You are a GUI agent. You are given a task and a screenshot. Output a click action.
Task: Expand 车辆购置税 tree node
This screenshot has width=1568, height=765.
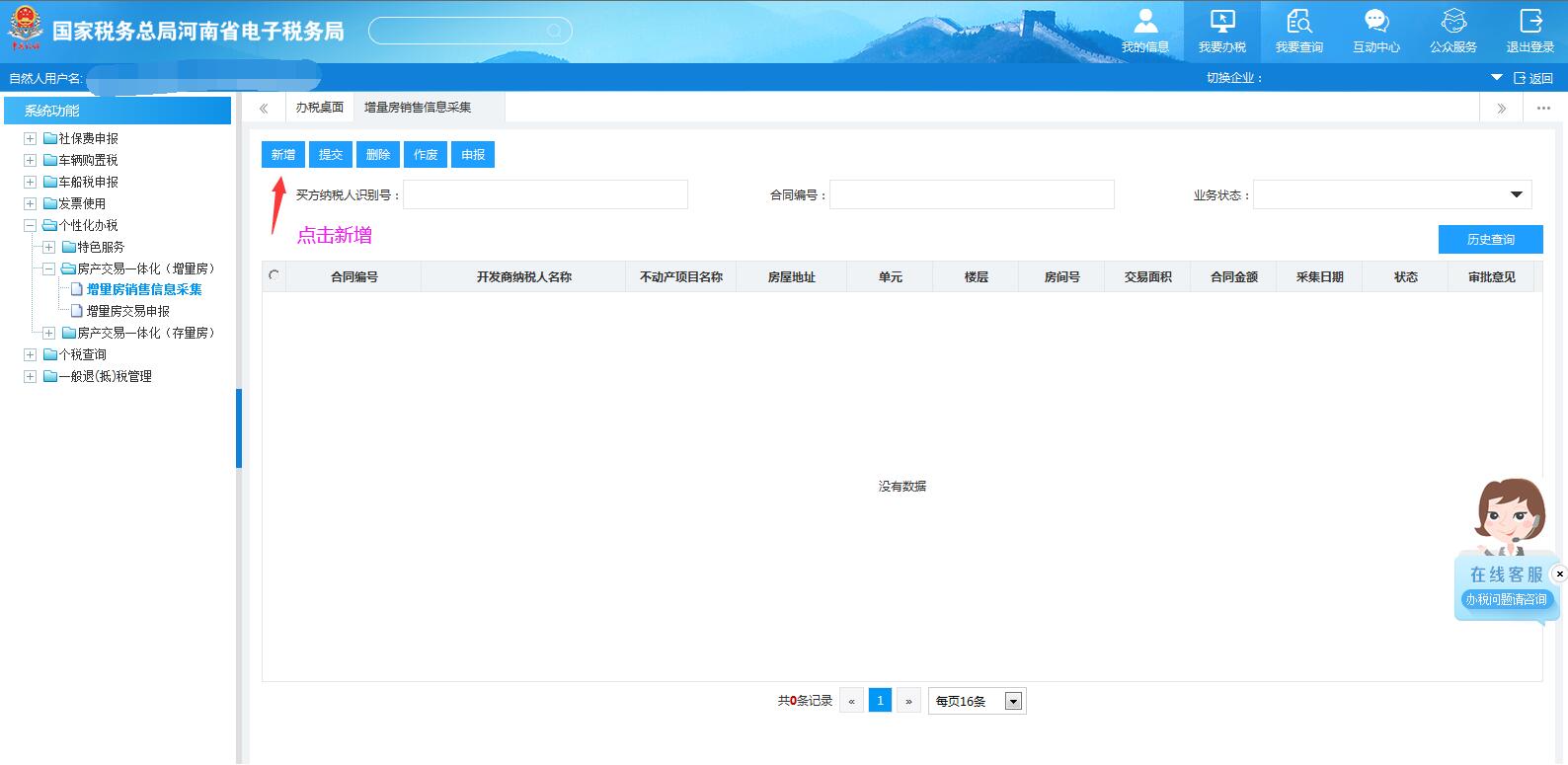click(30, 161)
